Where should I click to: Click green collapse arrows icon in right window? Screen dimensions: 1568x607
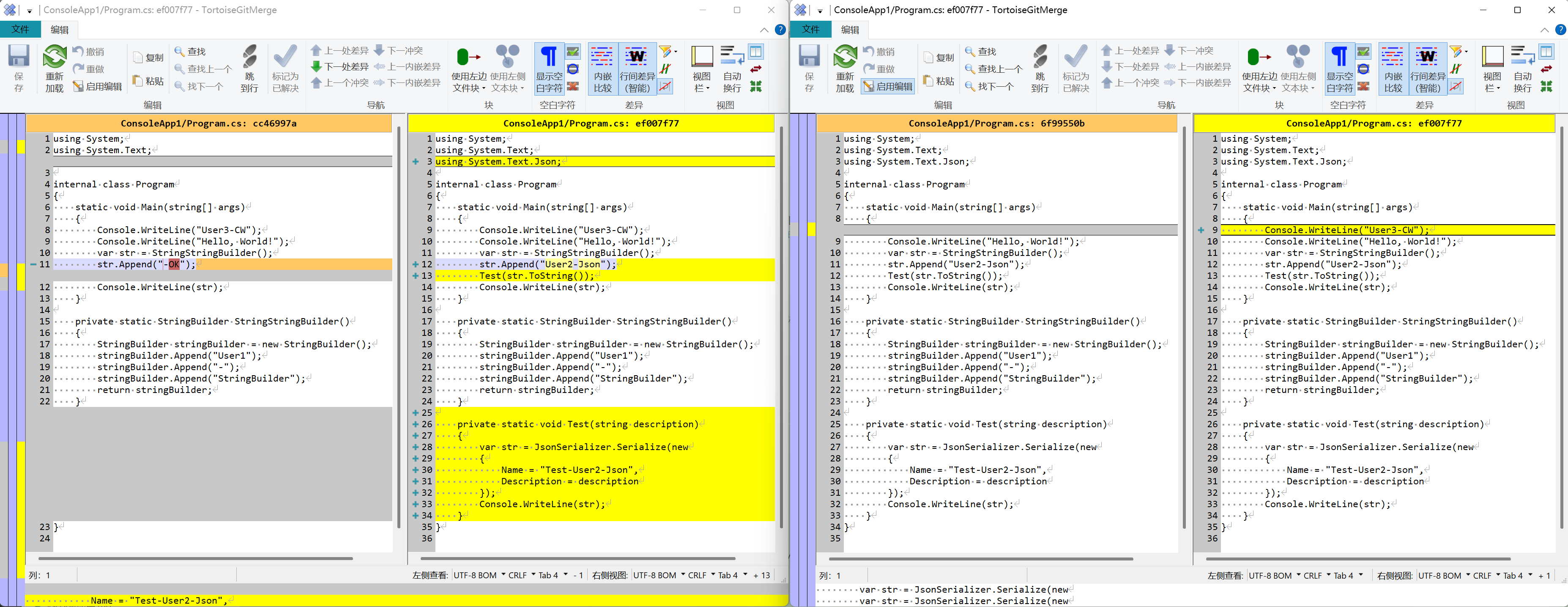(x=1546, y=86)
